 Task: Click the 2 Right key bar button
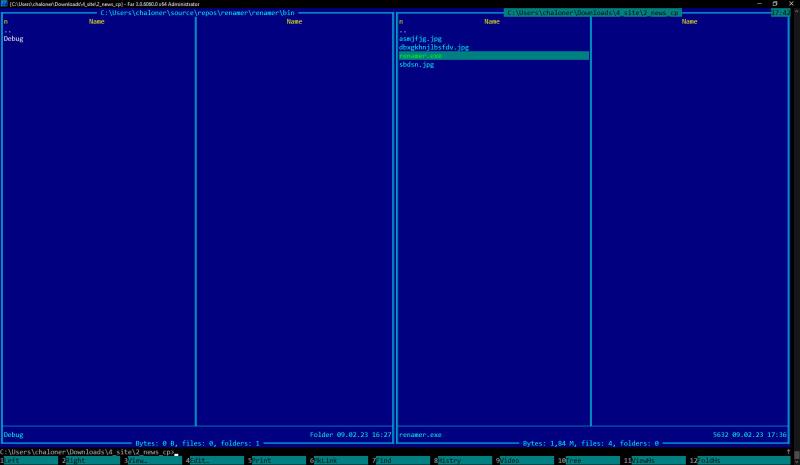[x=91, y=460]
